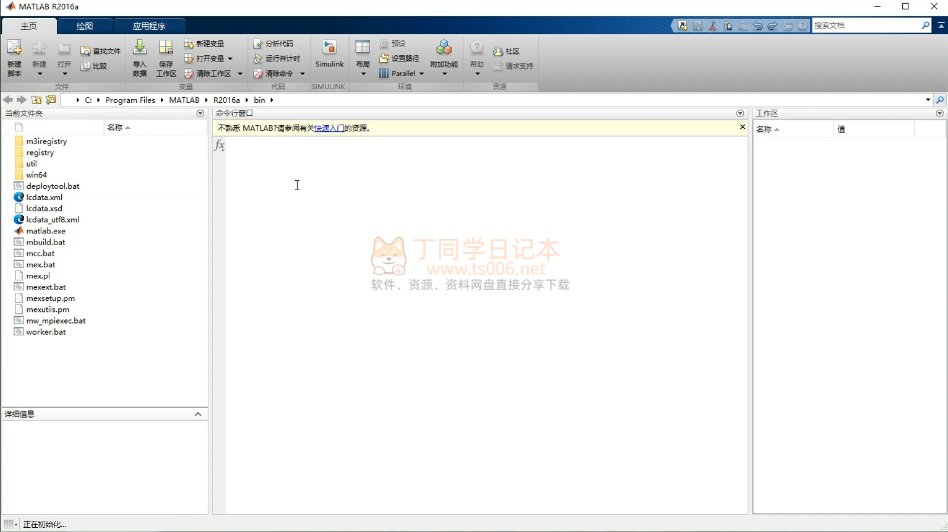Launch Simulink from the toolstrip

329,54
